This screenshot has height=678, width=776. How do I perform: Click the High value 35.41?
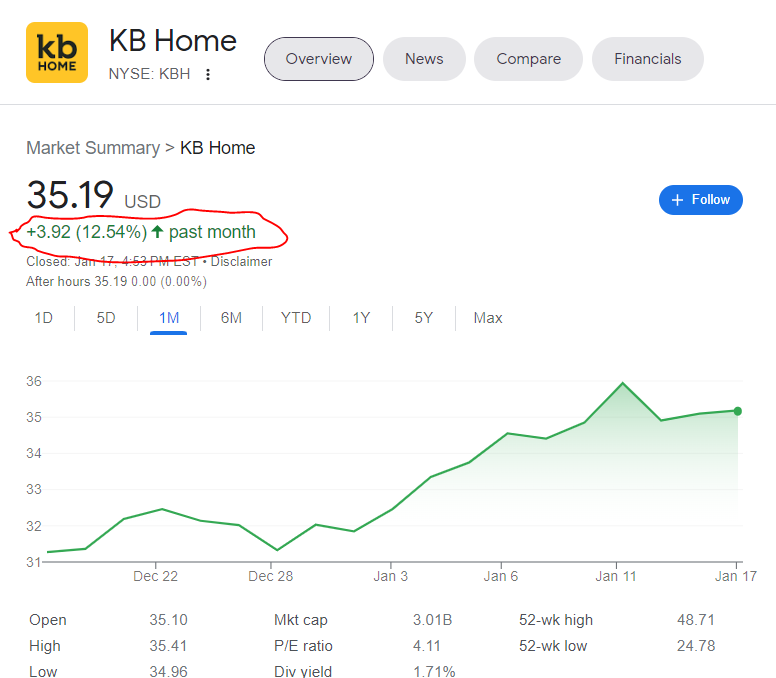(x=168, y=646)
